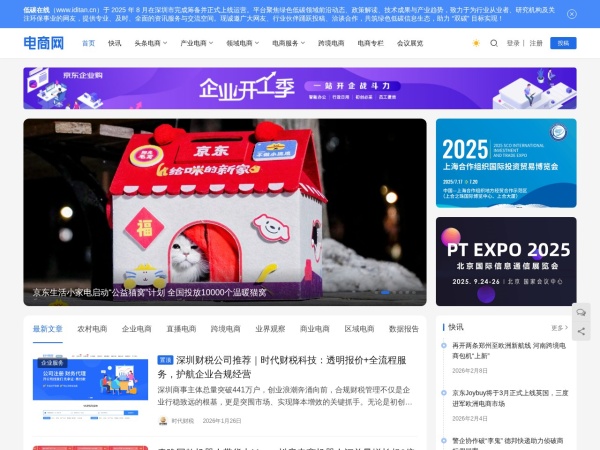Click the 企业服务 article thumbnail image
The image size is (600, 450).
click(90, 388)
